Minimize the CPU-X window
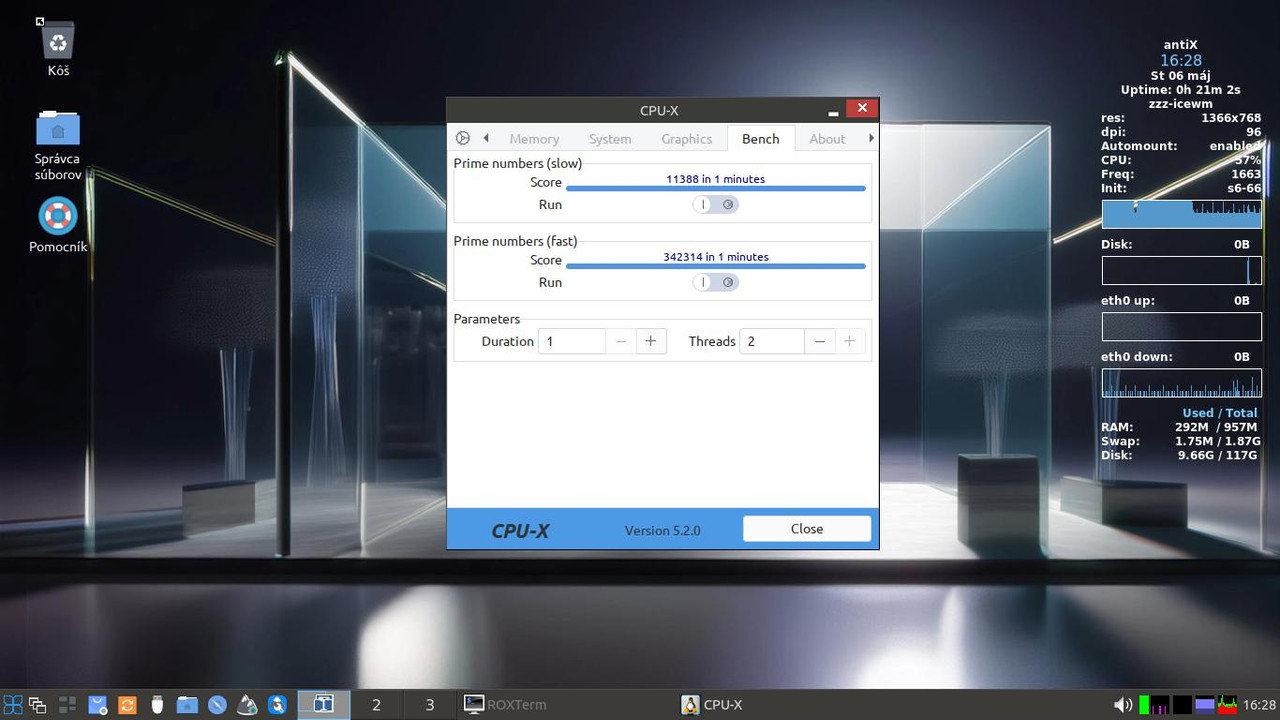Image resolution: width=1280 pixels, height=720 pixels. click(x=833, y=110)
